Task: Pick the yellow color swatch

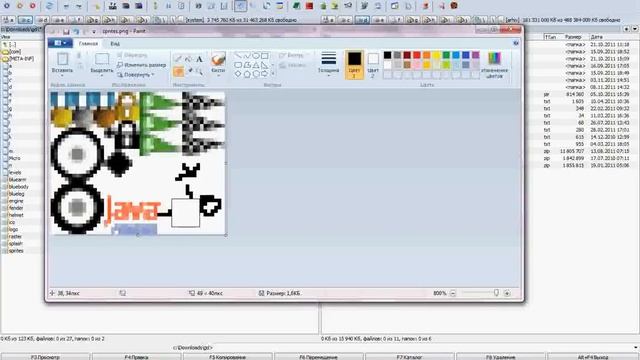Action: (436, 55)
